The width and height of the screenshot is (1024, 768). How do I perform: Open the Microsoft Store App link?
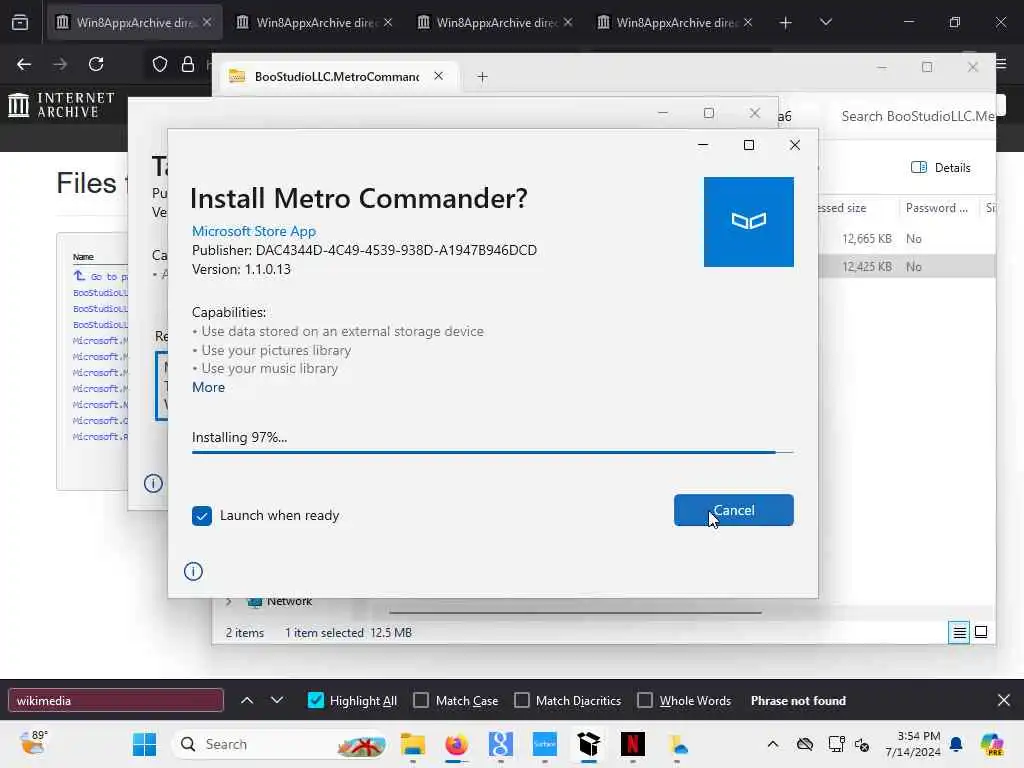point(254,231)
